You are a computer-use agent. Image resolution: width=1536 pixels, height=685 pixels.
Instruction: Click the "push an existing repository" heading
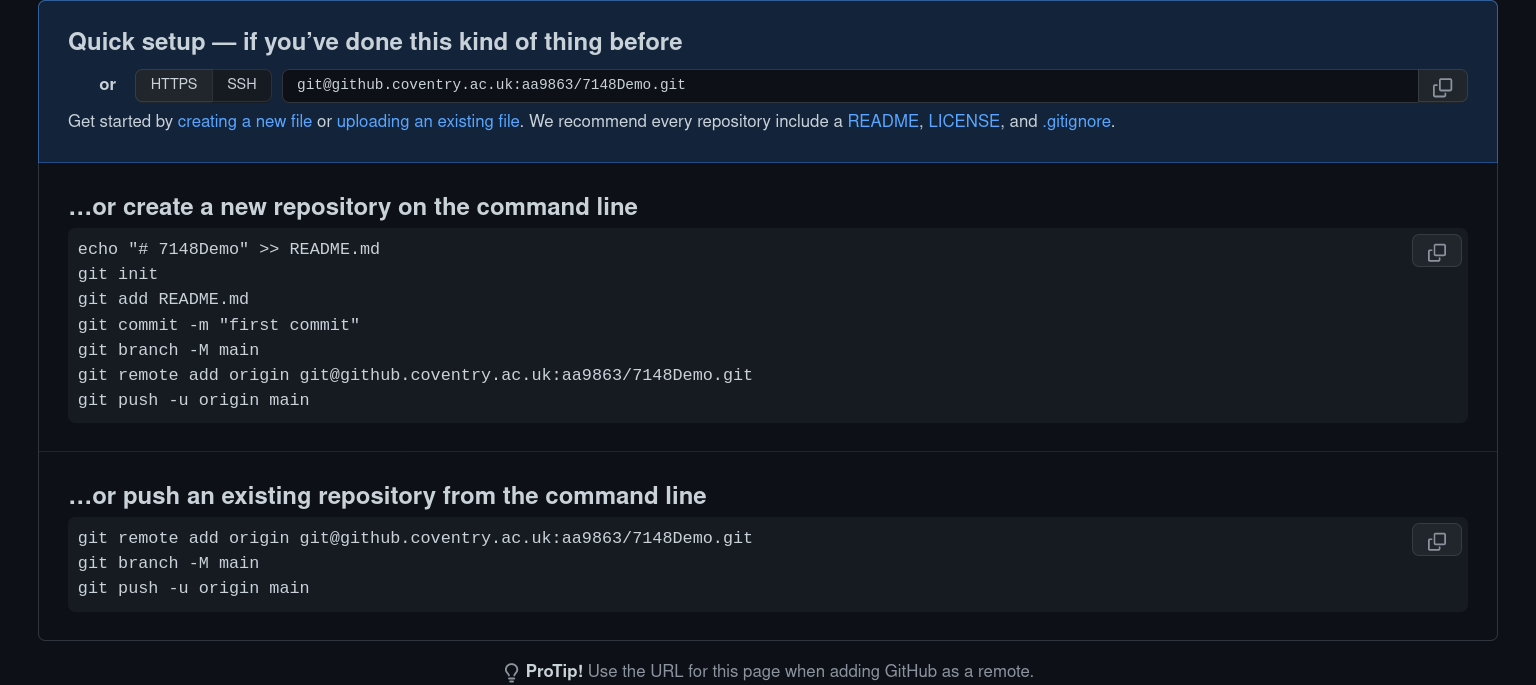[x=387, y=496]
